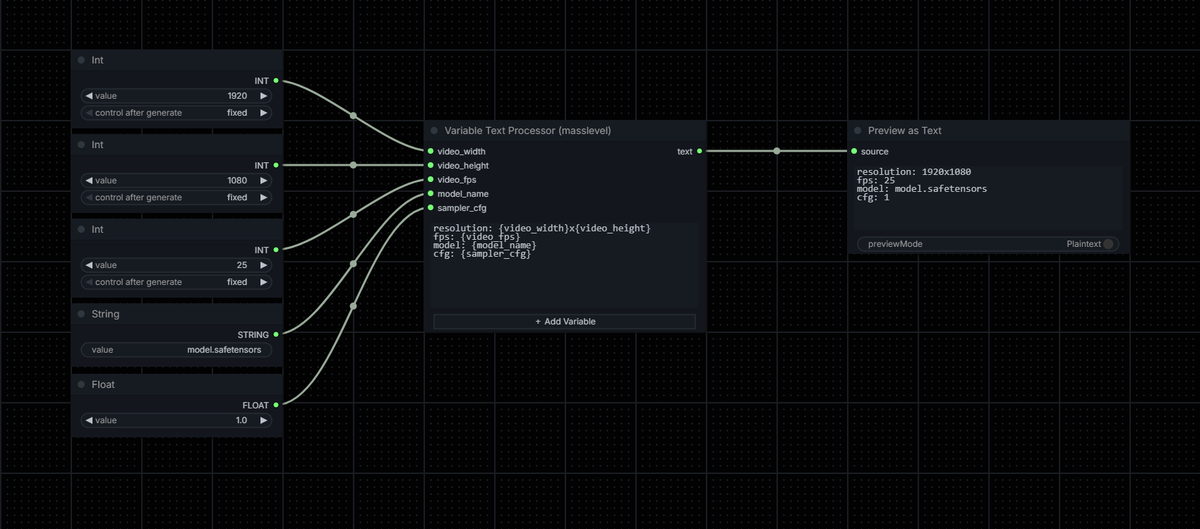1200x529 pixels.
Task: Increase the 1080 value with right arrow
Action: [x=264, y=181]
